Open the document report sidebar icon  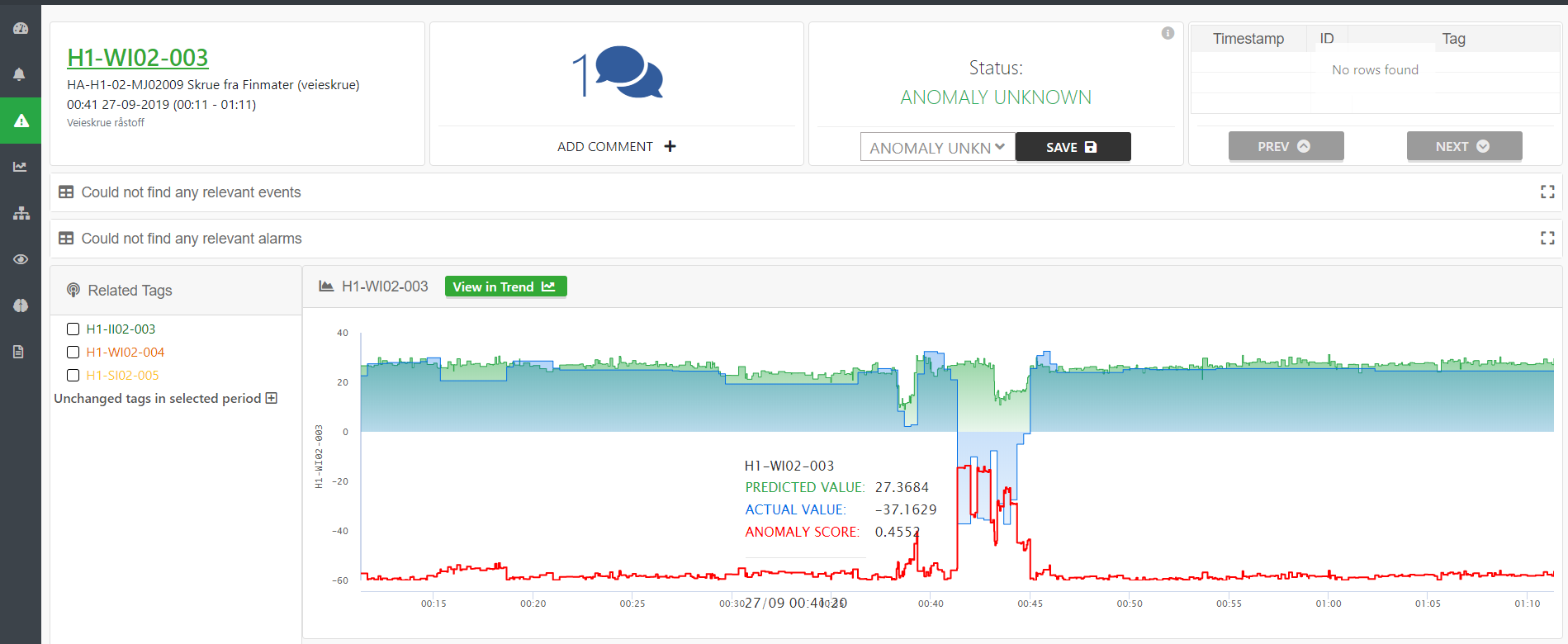click(x=19, y=352)
